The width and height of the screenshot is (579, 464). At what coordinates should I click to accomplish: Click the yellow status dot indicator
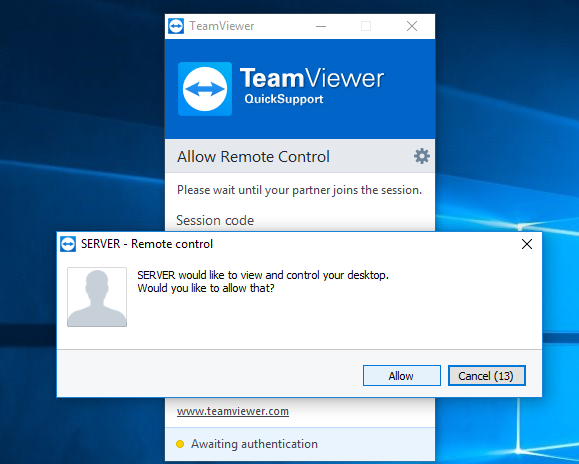click(180, 444)
